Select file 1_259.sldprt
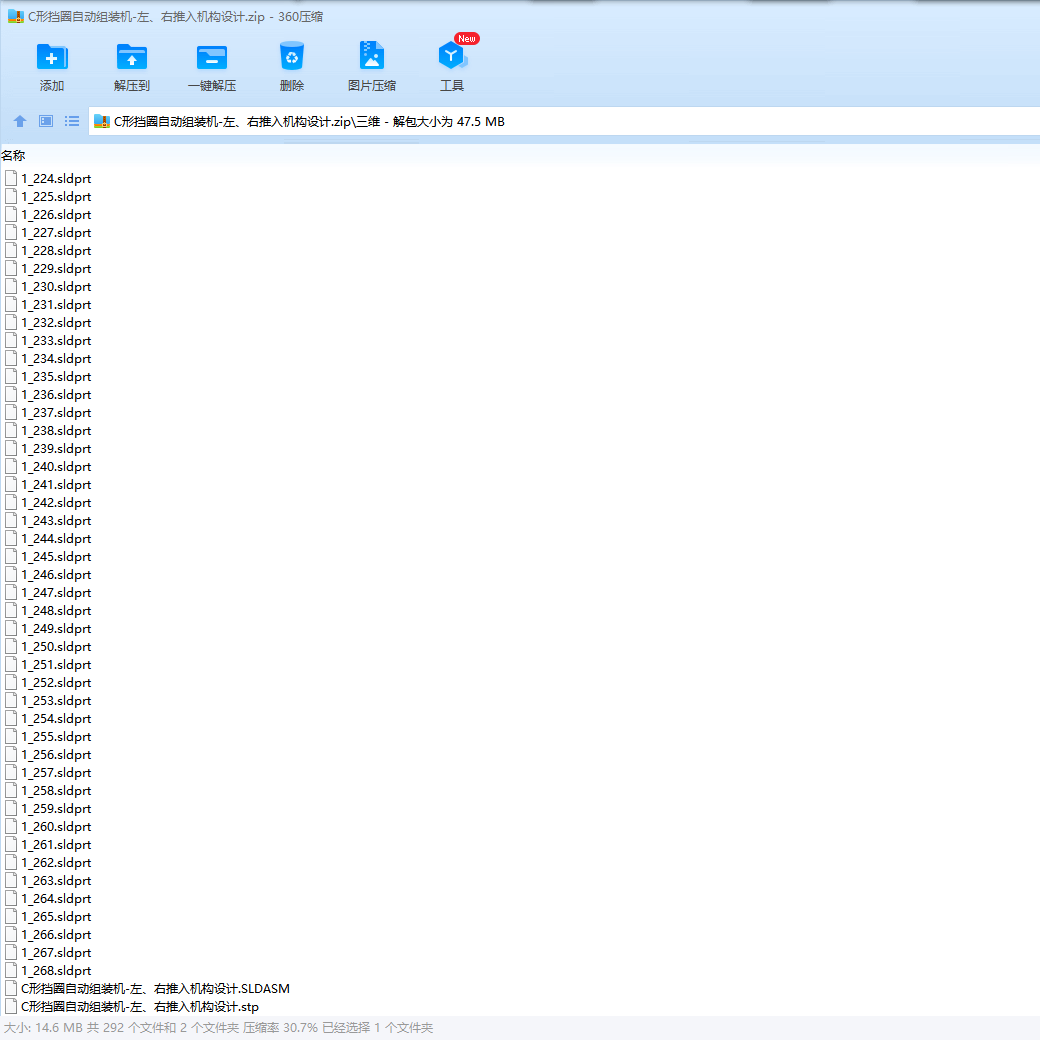The width and height of the screenshot is (1040, 1040). [56, 809]
